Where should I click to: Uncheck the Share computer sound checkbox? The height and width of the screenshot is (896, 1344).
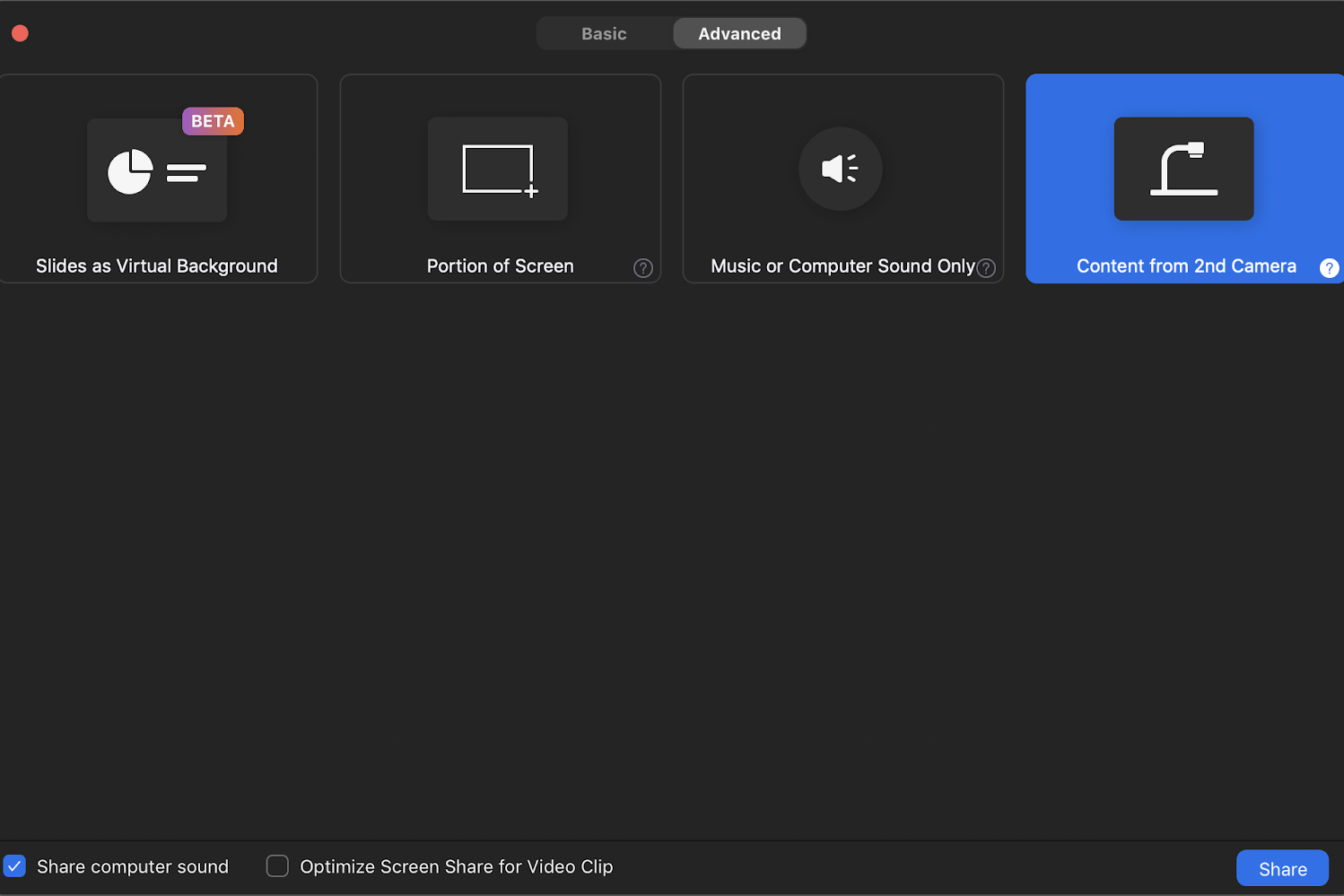pyautogui.click(x=15, y=866)
